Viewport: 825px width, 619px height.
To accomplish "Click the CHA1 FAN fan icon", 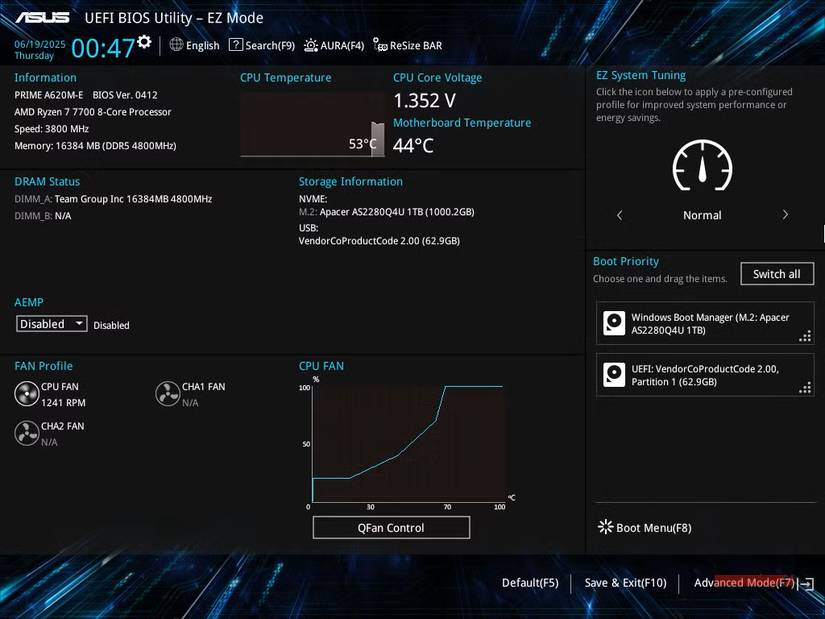I will coord(168,394).
